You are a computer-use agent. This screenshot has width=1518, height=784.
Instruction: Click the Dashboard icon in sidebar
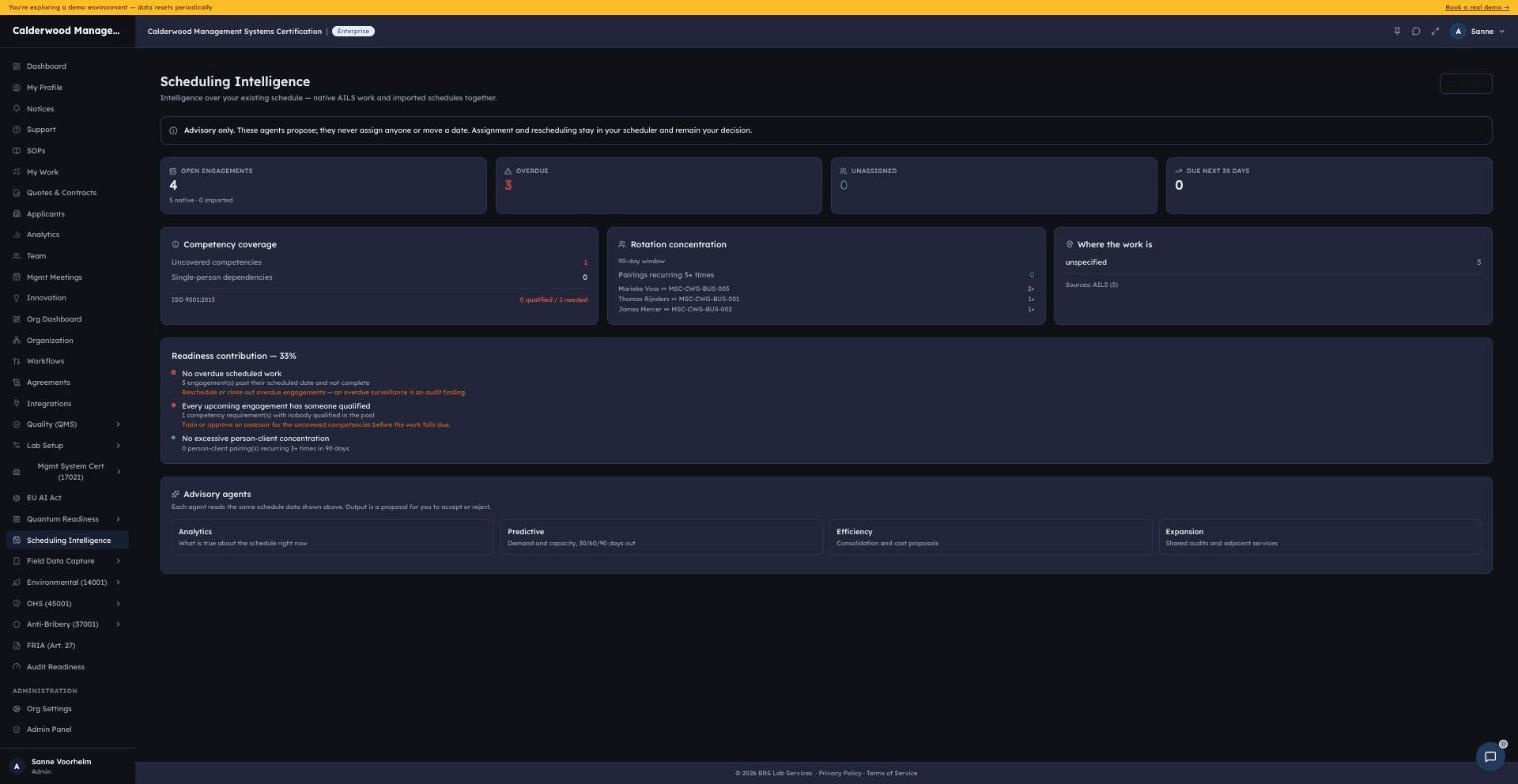(17, 66)
